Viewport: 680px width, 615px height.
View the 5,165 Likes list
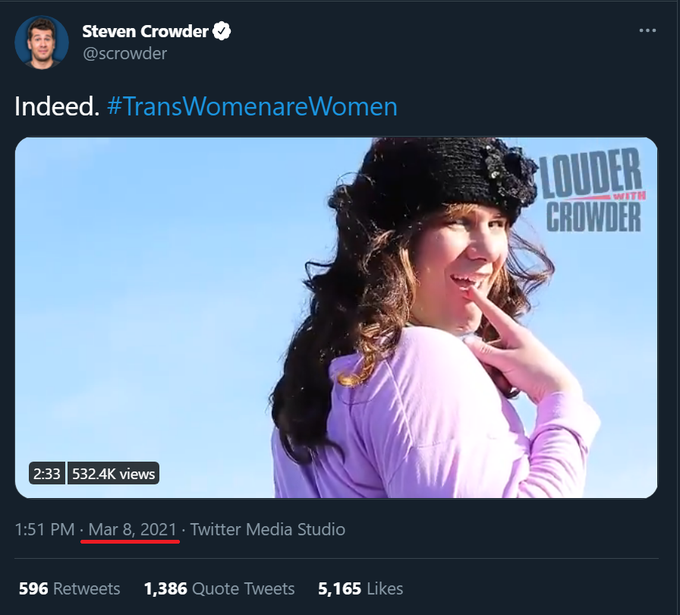click(x=360, y=589)
